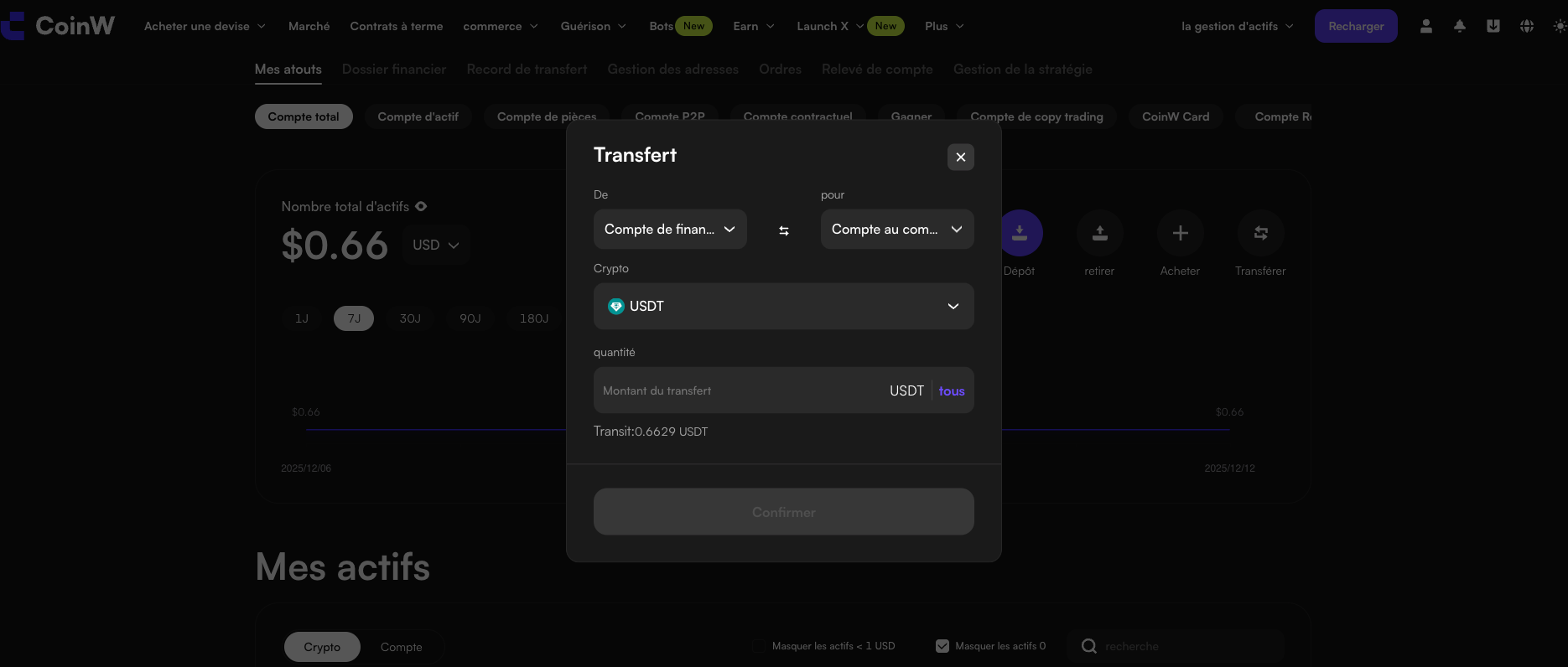Switch to Gestion de la stratégie tab
The height and width of the screenshot is (667, 1568).
pyautogui.click(x=1023, y=69)
